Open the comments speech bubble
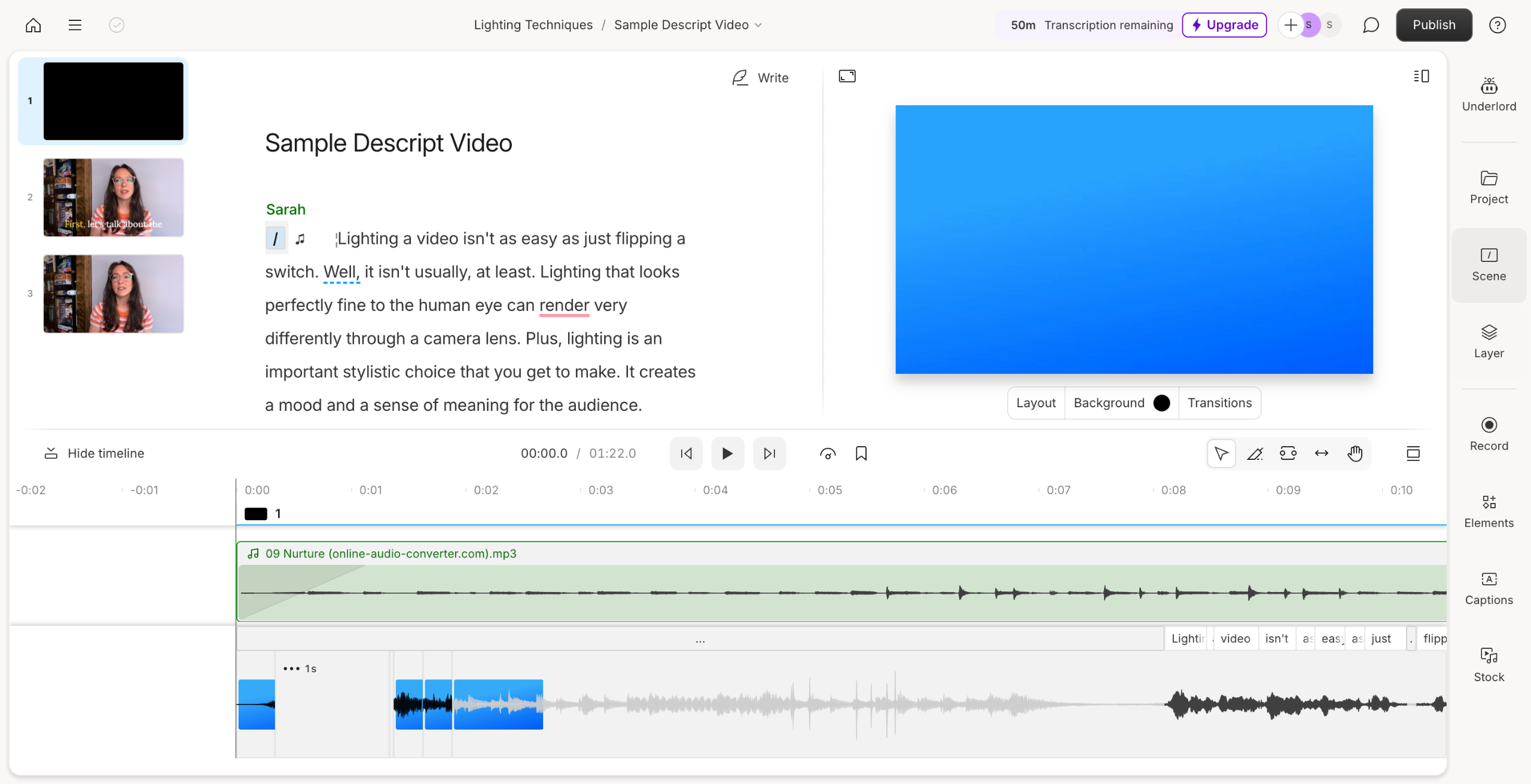Screen dimensions: 1531x784 [x=1370, y=25]
